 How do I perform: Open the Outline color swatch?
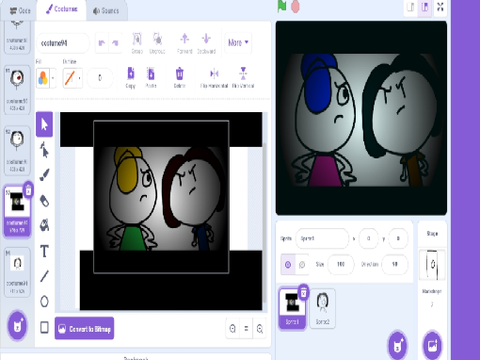(x=70, y=78)
